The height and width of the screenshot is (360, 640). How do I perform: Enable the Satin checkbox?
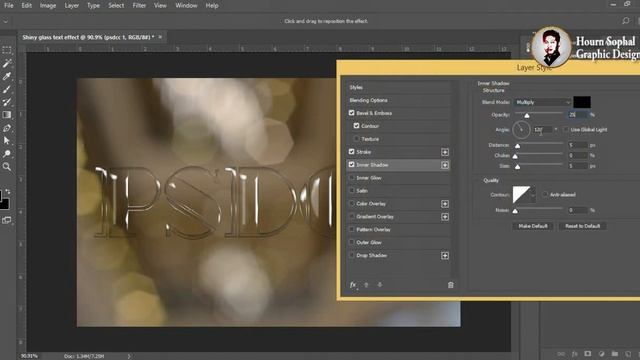click(x=351, y=190)
